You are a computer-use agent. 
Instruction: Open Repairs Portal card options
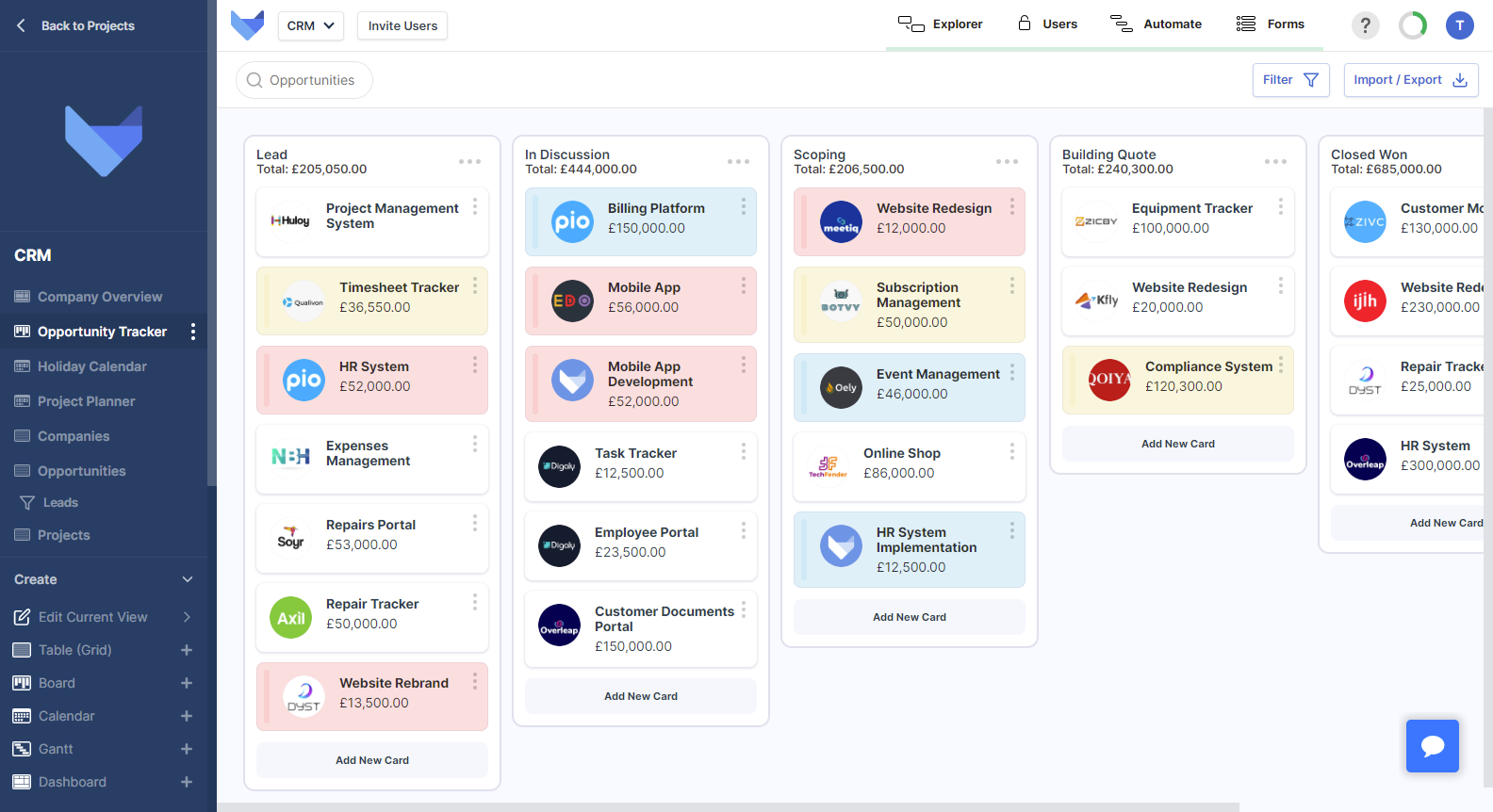coord(475,523)
